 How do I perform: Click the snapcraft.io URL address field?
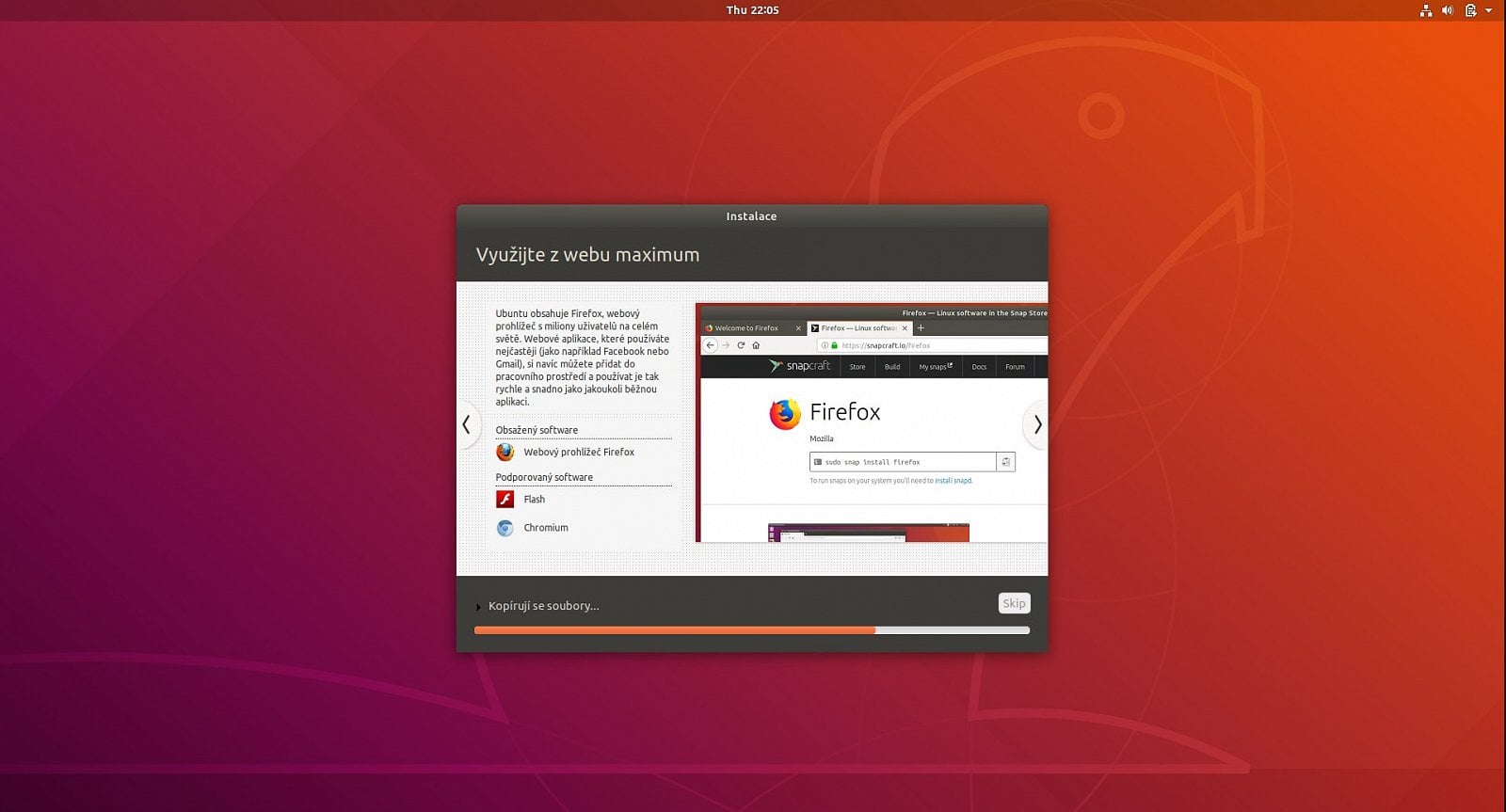coord(932,345)
